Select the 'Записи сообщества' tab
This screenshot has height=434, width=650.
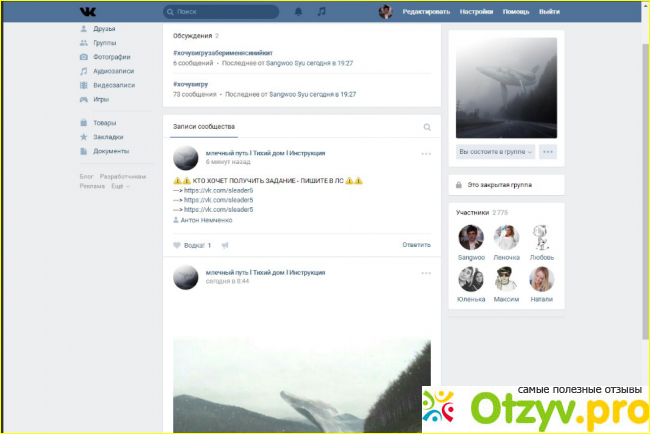click(204, 127)
